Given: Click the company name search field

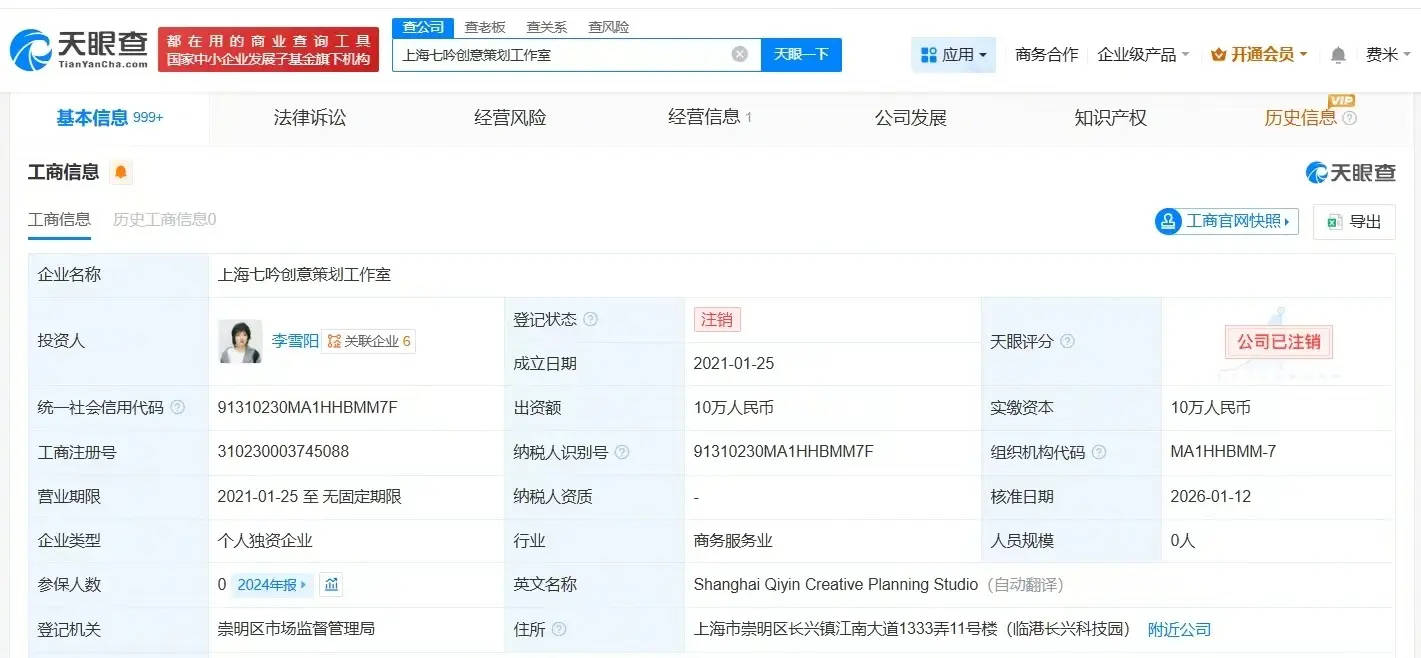Looking at the screenshot, I should tap(560, 54).
